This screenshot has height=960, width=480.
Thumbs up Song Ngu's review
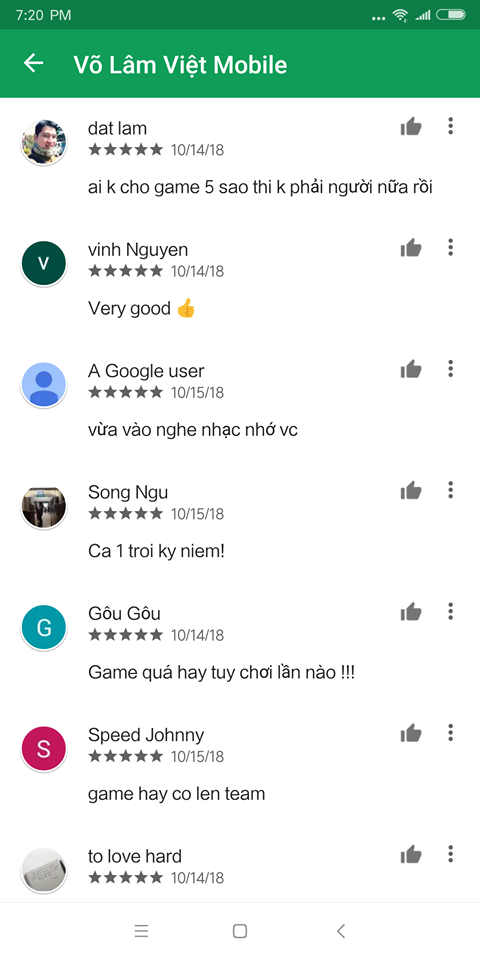coord(411,490)
